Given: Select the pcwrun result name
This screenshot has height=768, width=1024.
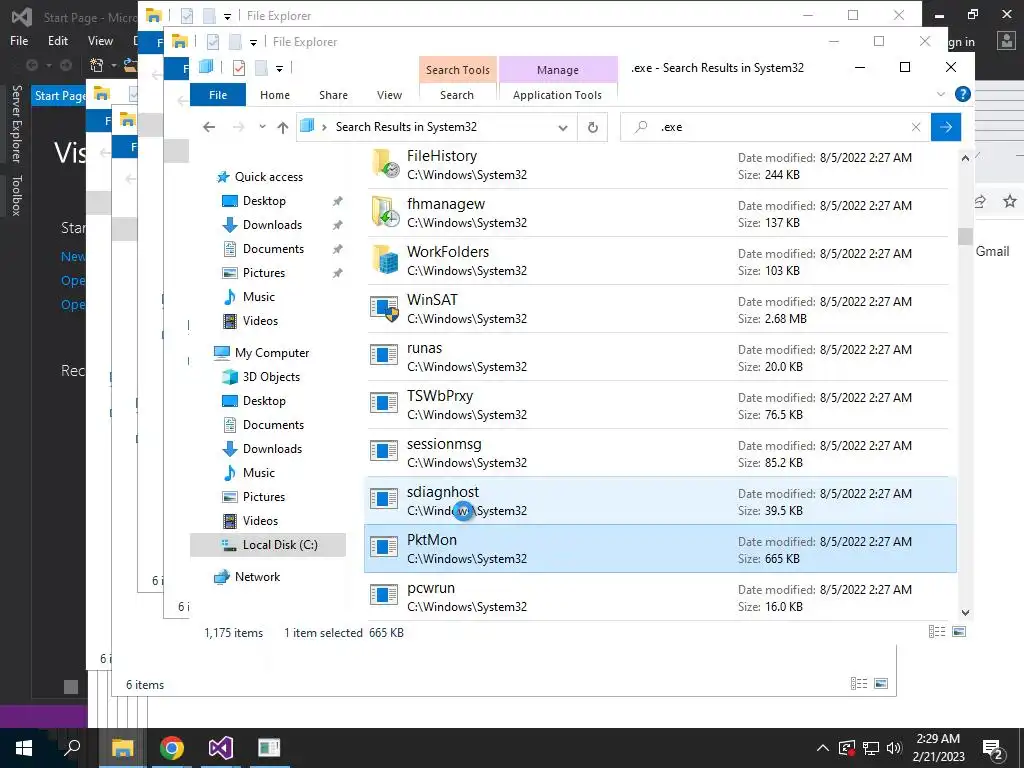Looking at the screenshot, I should pyautogui.click(x=431, y=588).
